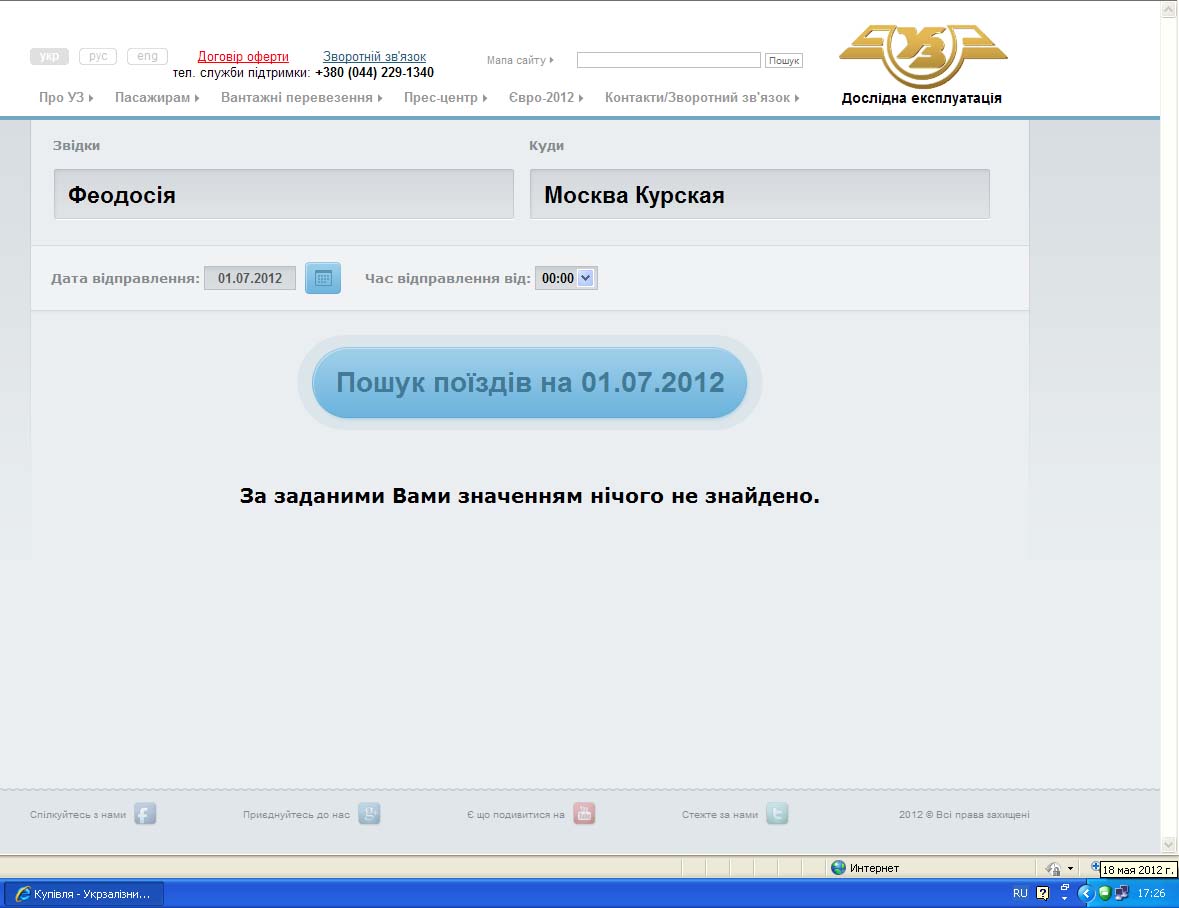Open the 'Вантажні перевезення' menu
This screenshot has height=908, width=1179.
pos(301,98)
